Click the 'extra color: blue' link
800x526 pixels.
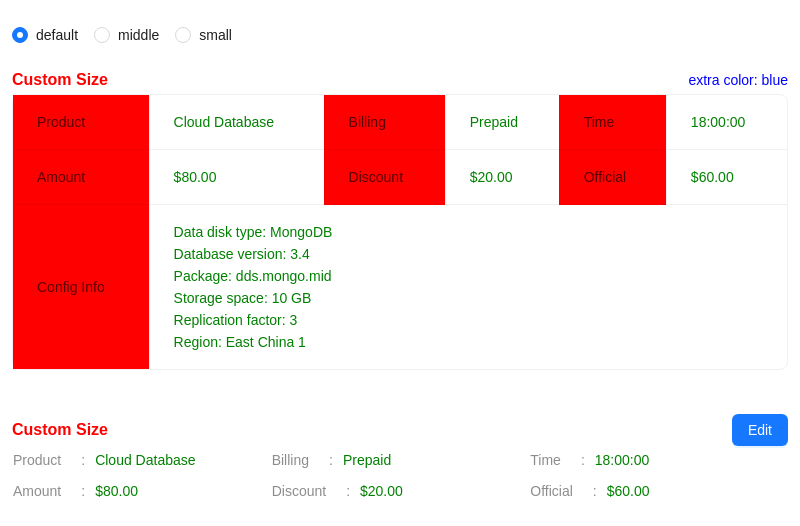tap(738, 80)
